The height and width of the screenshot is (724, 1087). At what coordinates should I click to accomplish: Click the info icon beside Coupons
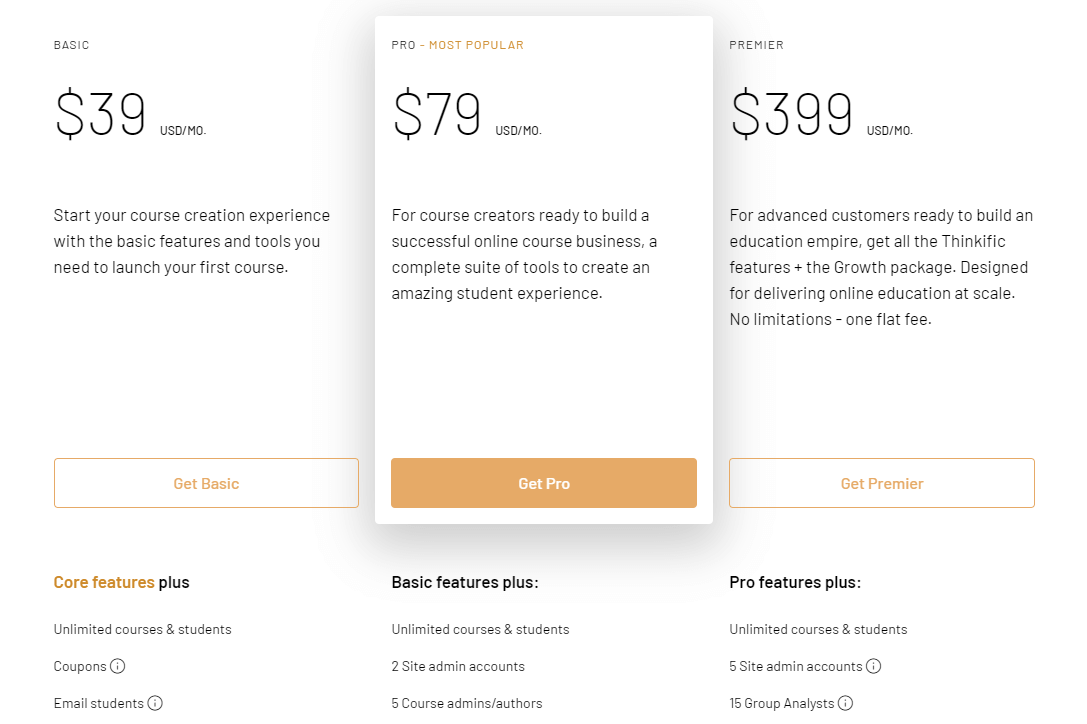click(118, 666)
